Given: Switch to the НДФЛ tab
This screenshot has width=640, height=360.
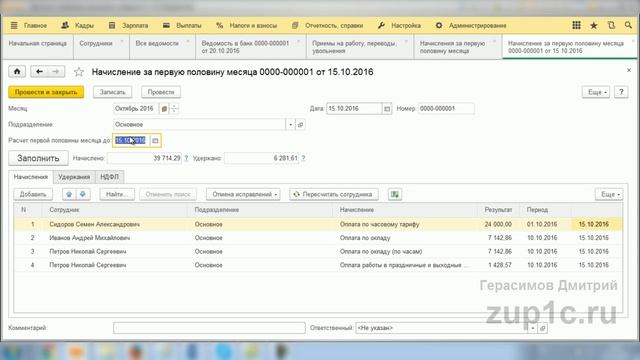Looking at the screenshot, I should tap(109, 177).
